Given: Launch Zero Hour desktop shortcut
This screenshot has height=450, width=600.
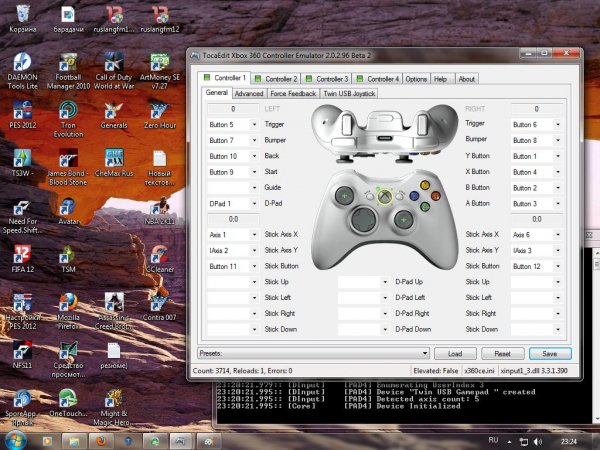Looking at the screenshot, I should coord(160,115).
